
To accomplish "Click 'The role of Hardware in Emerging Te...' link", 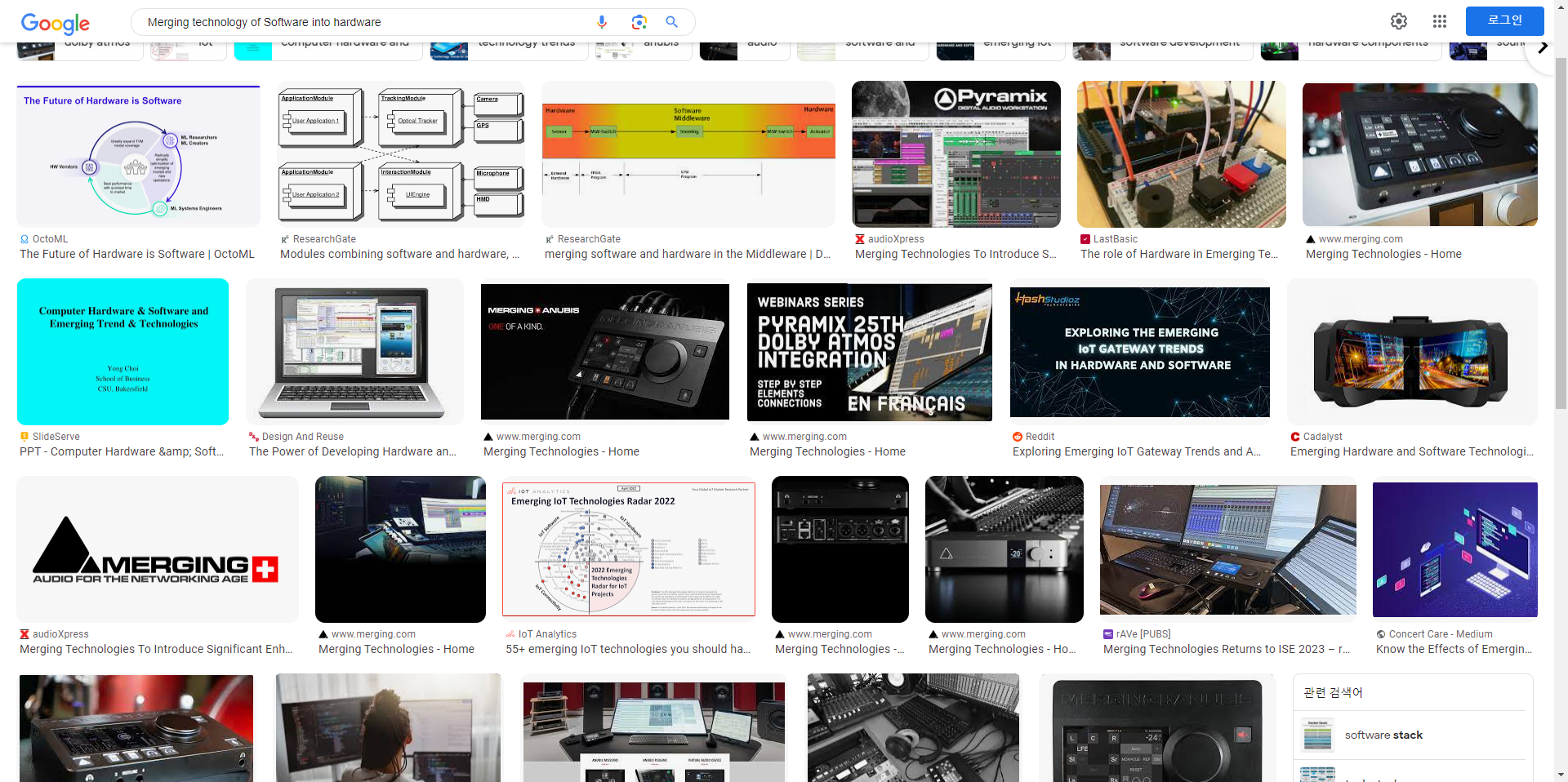I will pos(1179,254).
